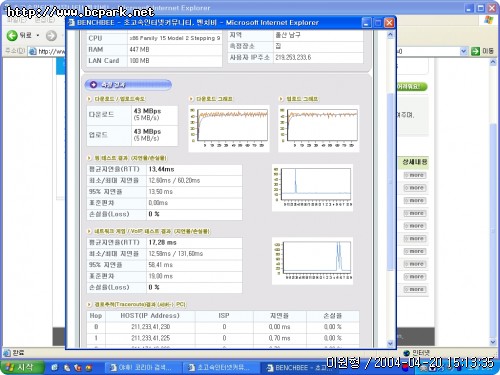Click the user IP address 219.253.233.6
Image resolution: width=500 pixels, height=375 pixels.
click(293, 57)
